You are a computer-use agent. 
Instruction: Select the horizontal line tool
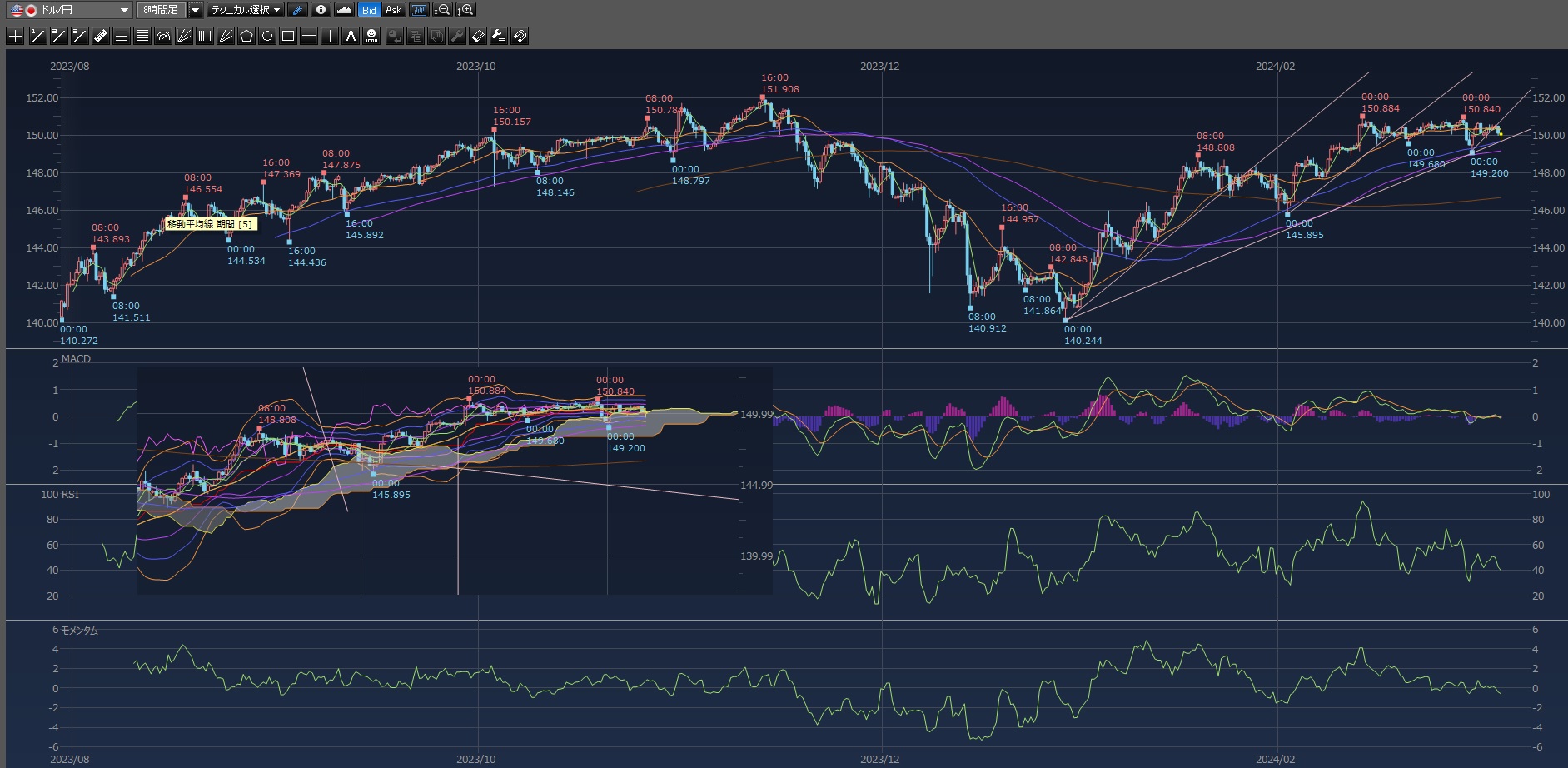coord(309,36)
